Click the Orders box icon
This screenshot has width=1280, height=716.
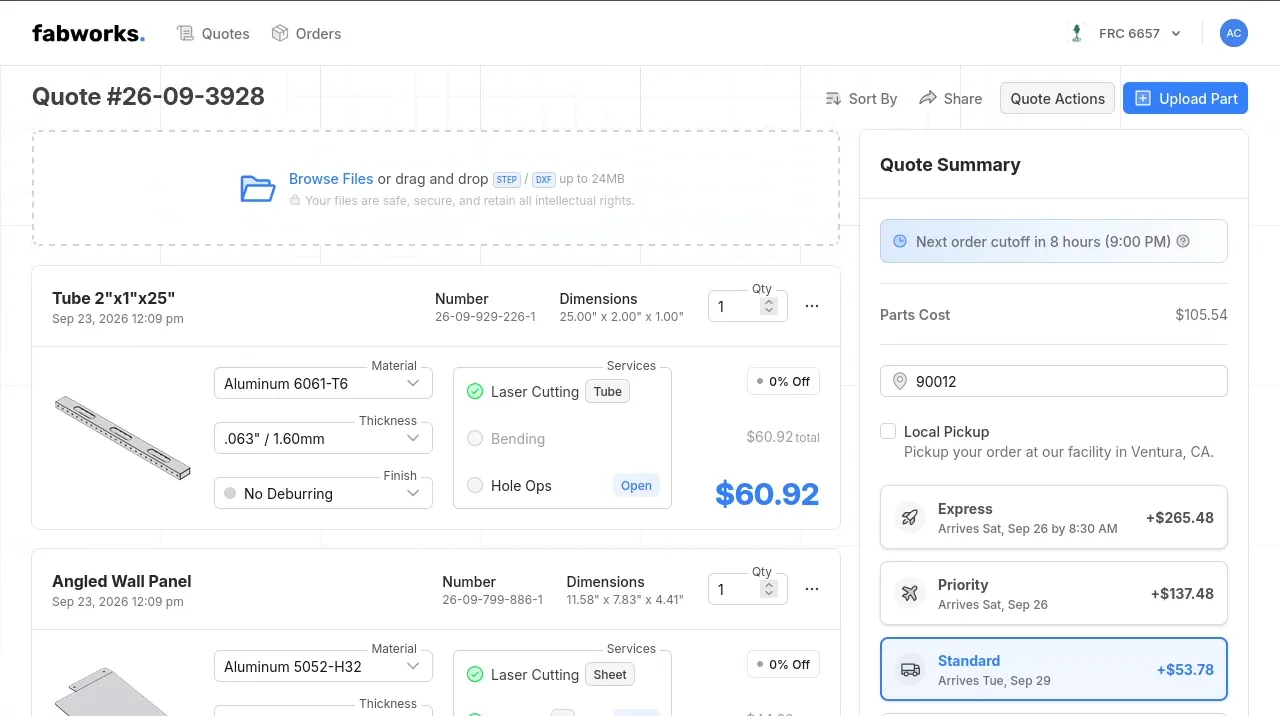pos(280,33)
